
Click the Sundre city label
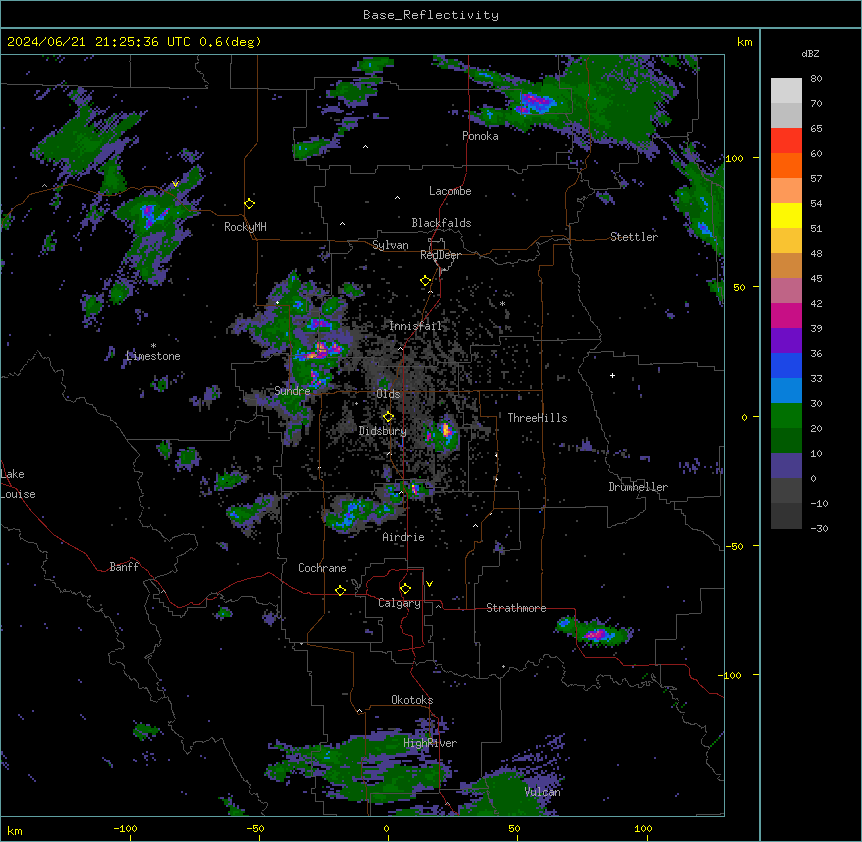tap(292, 391)
